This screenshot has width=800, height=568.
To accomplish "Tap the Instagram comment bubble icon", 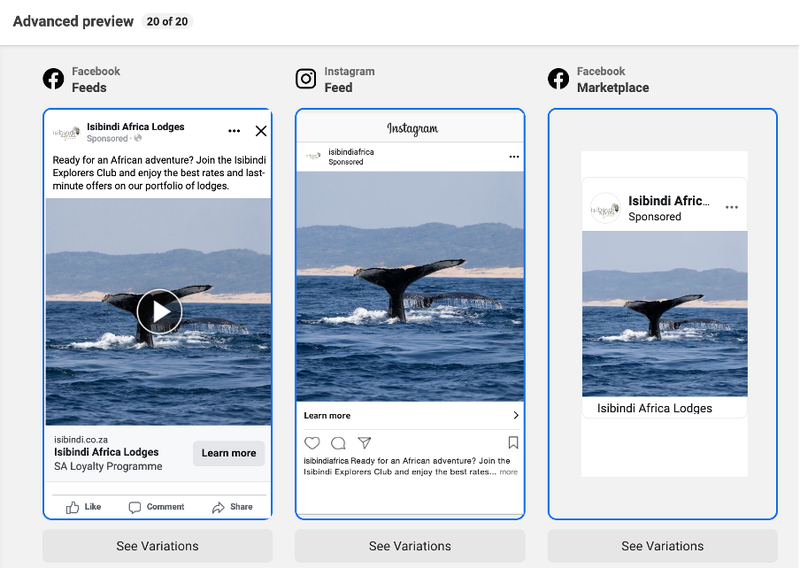I will pyautogui.click(x=338, y=443).
